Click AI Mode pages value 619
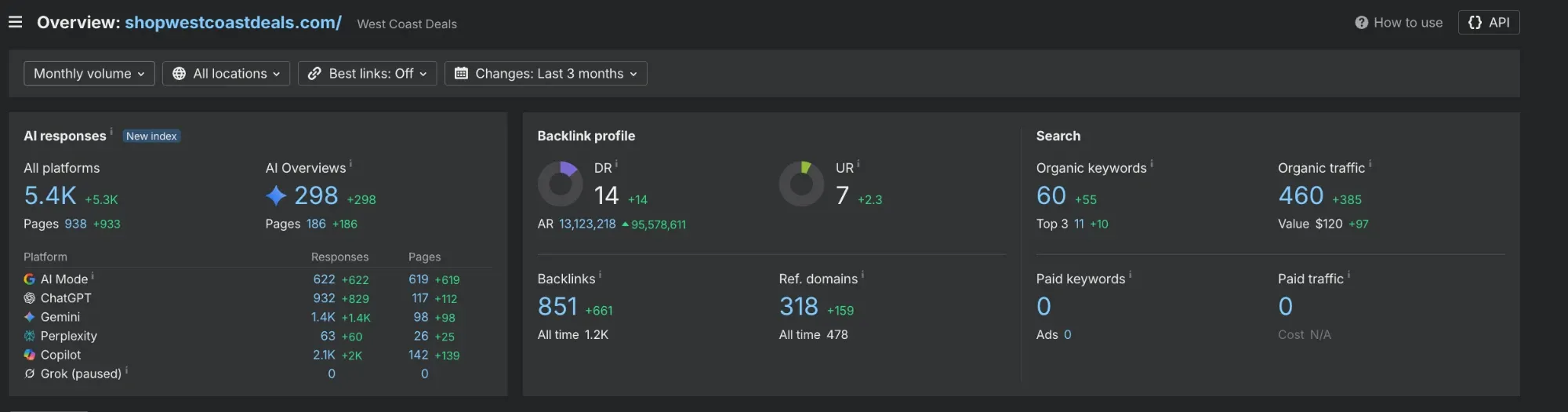The height and width of the screenshot is (412, 1568). [x=419, y=279]
